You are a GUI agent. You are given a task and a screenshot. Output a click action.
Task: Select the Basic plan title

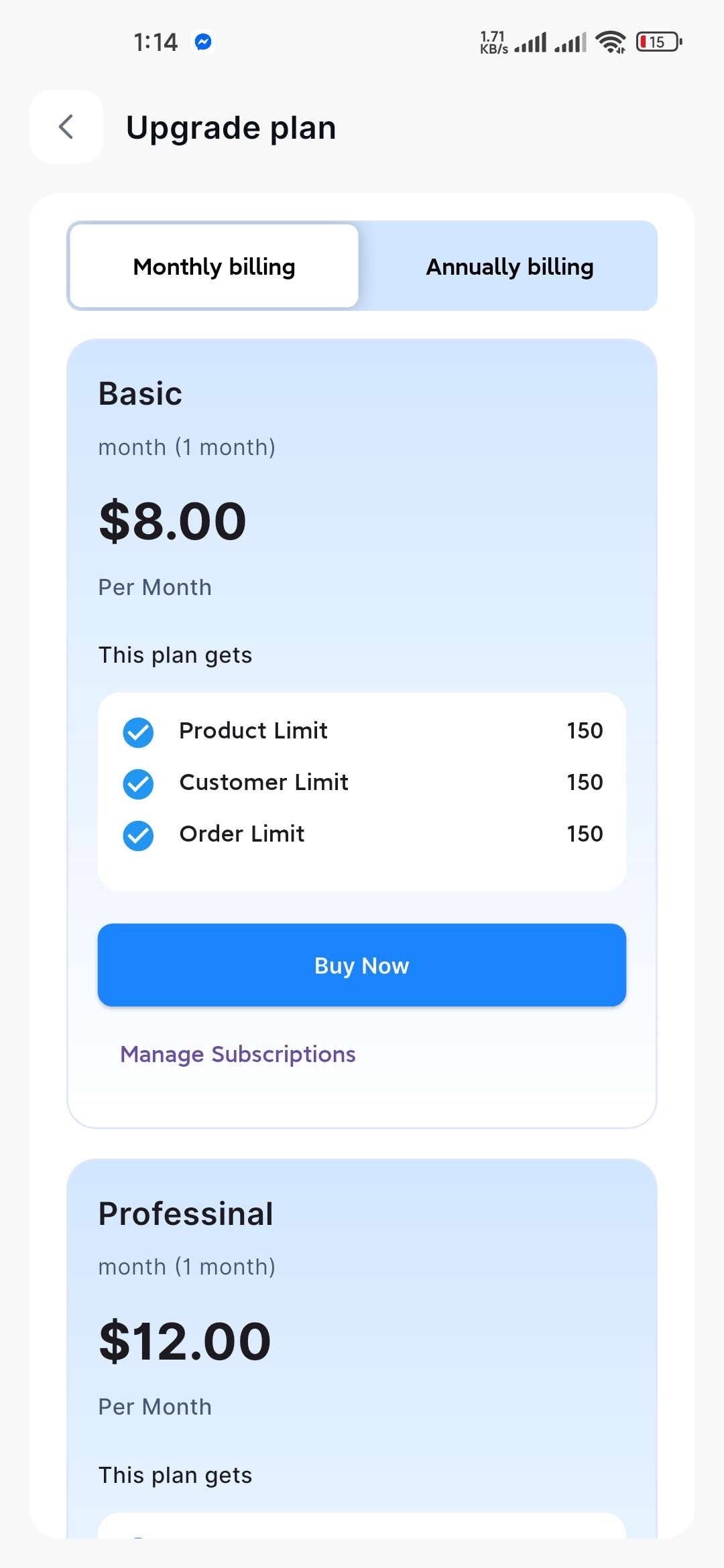click(140, 393)
